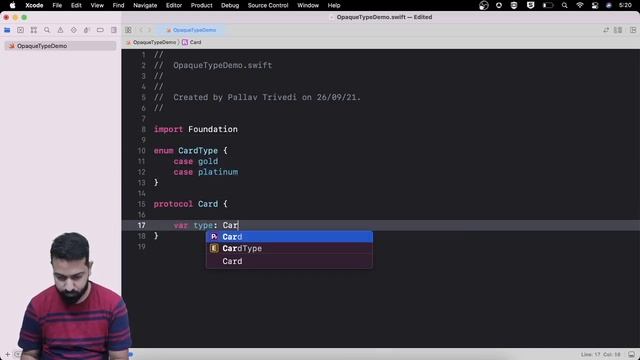The image size is (640, 360).
Task: Toggle debug area icon in bottom-right corner
Action: pyautogui.click(x=631, y=354)
